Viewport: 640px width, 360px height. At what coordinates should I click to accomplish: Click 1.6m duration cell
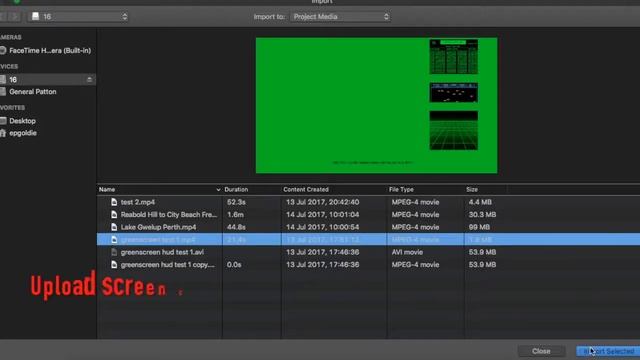point(236,215)
